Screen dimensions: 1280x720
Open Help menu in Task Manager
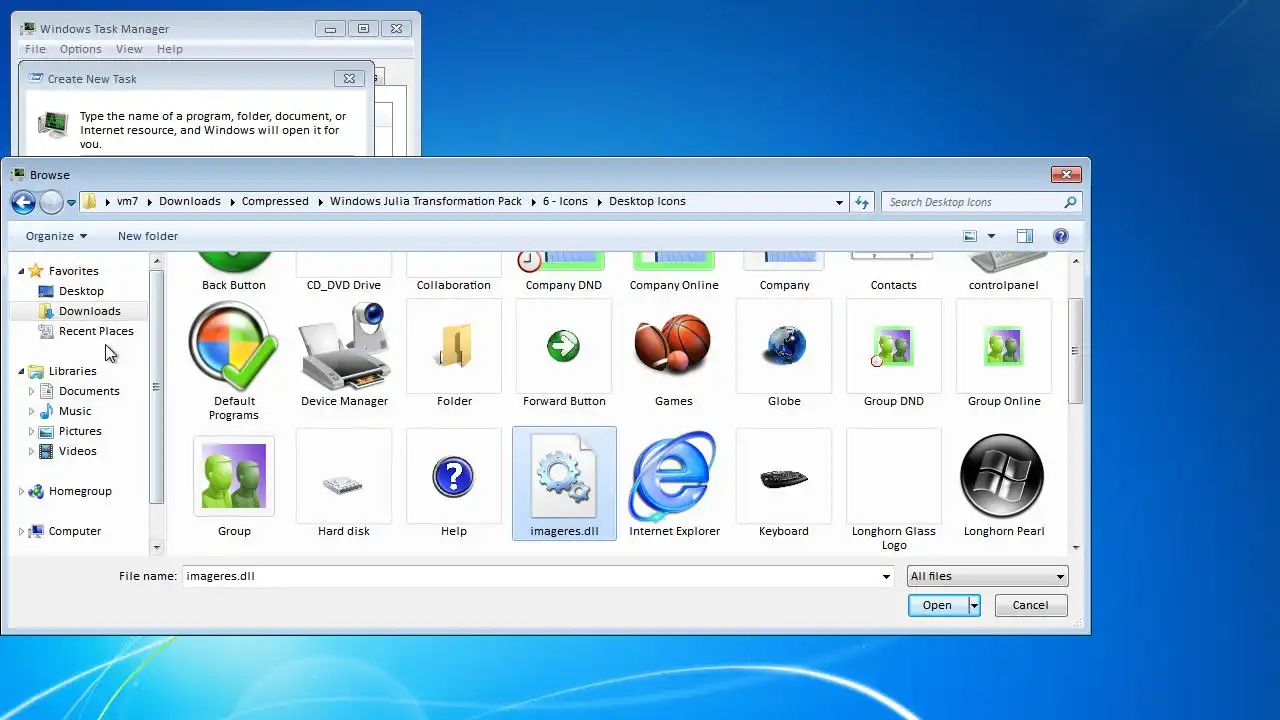click(x=170, y=49)
